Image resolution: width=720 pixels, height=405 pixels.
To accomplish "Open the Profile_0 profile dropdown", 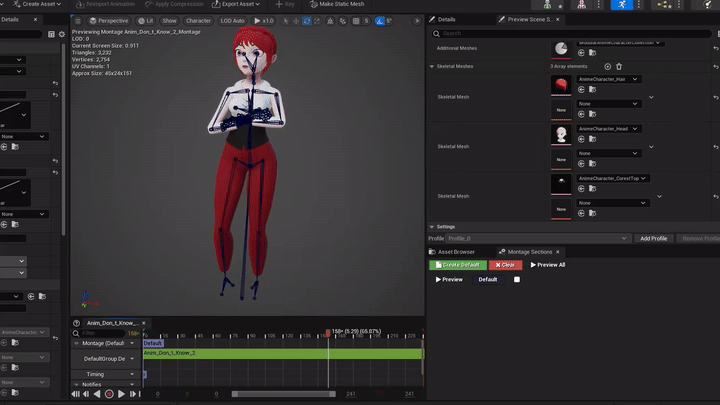I will [538, 238].
